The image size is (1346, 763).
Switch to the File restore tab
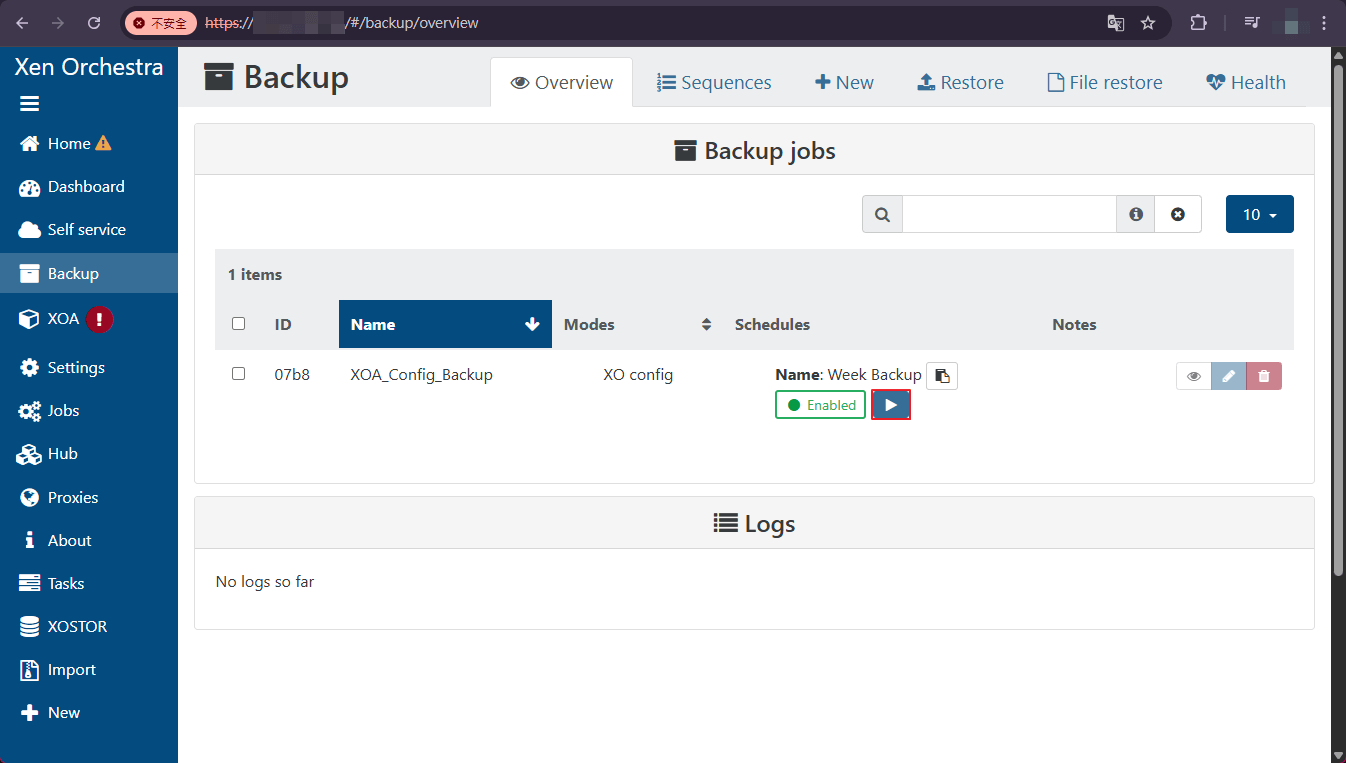[1105, 82]
